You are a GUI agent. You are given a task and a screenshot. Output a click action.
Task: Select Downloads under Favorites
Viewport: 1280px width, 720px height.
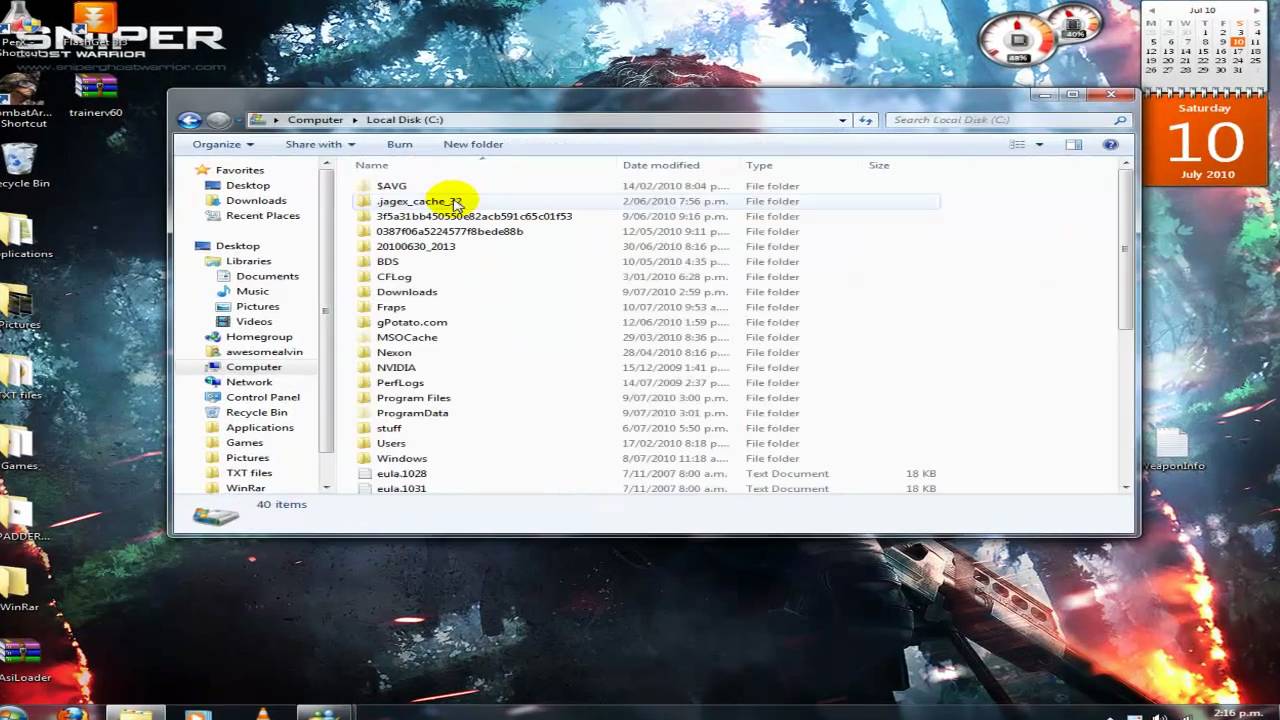point(256,200)
